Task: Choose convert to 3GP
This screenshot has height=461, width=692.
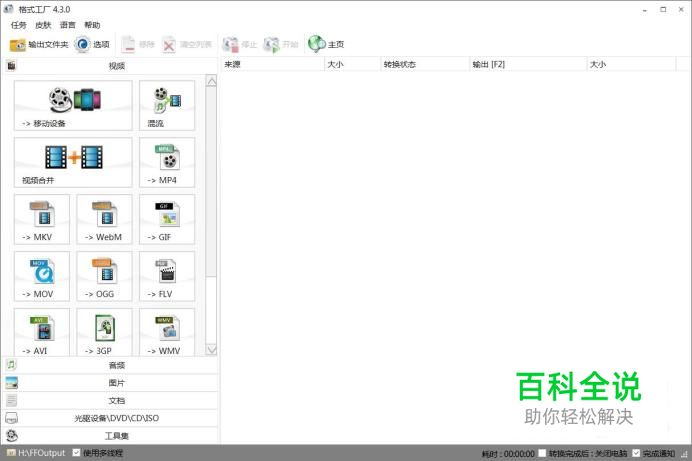Action: 104,332
